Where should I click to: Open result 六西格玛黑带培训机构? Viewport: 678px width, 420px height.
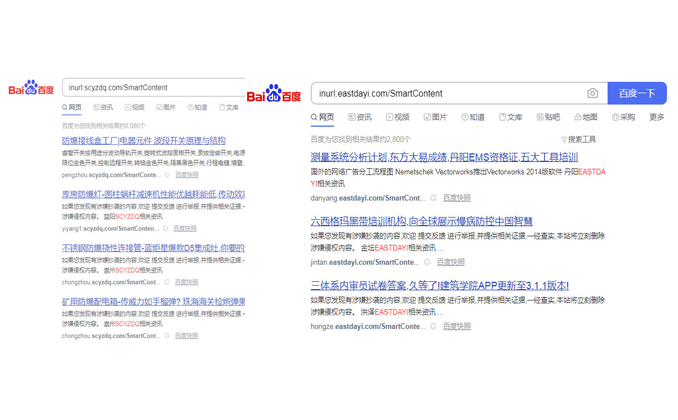(x=422, y=221)
